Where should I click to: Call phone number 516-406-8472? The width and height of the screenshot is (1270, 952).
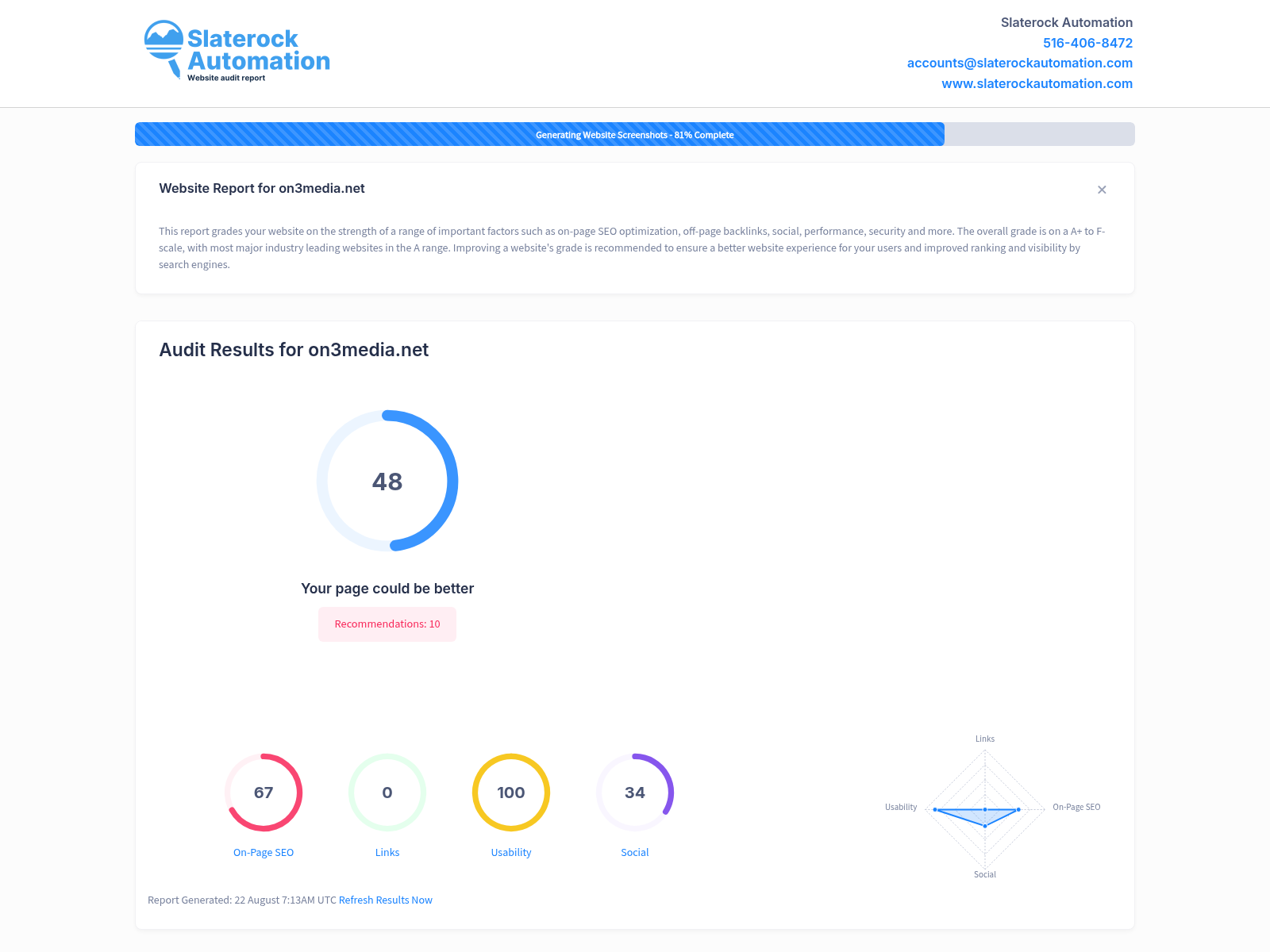[x=1087, y=43]
